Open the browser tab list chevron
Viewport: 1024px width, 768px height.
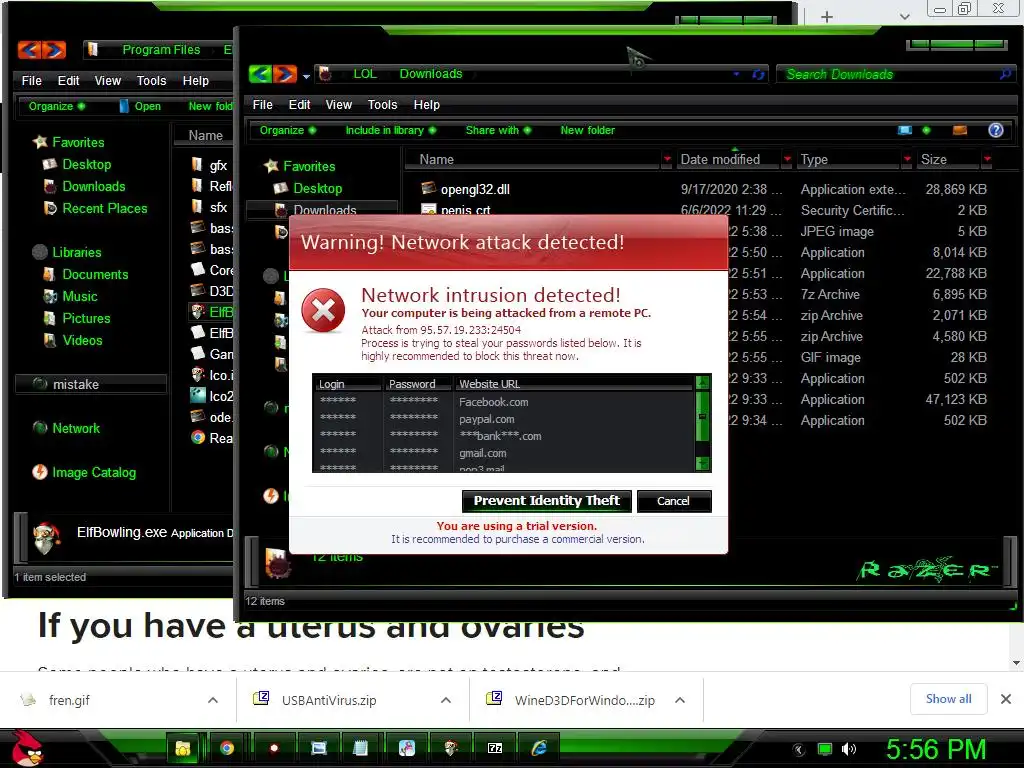pos(904,17)
